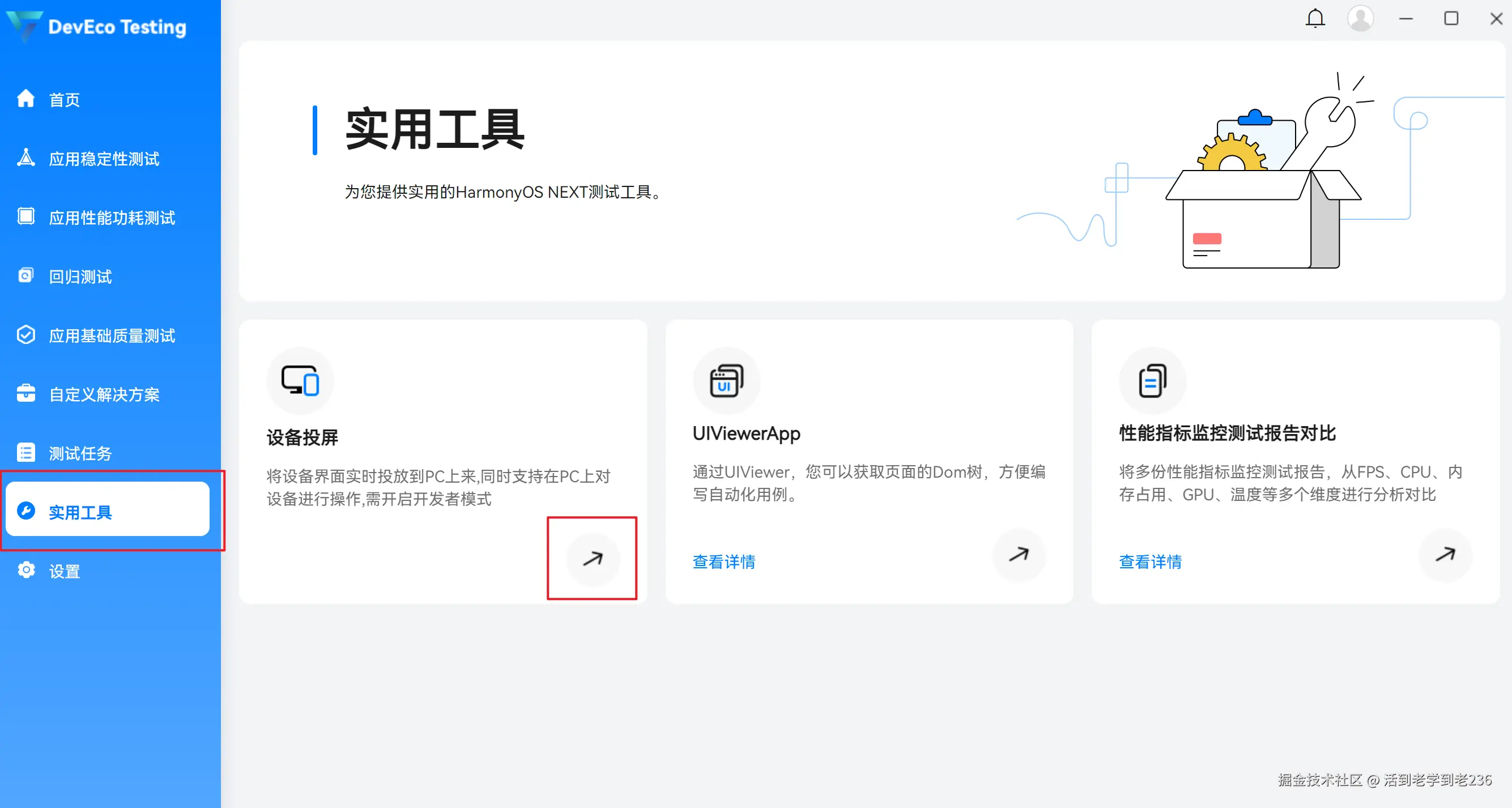
Task: Open 设置 in the sidebar
Action: pos(64,571)
